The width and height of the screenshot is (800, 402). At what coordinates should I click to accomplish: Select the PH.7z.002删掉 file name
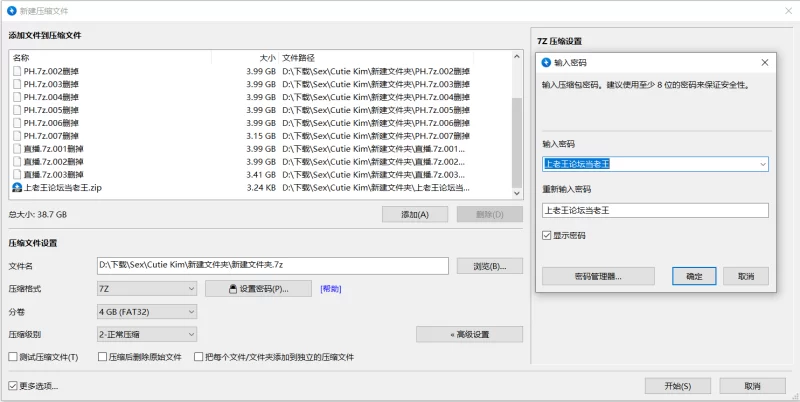point(51,71)
